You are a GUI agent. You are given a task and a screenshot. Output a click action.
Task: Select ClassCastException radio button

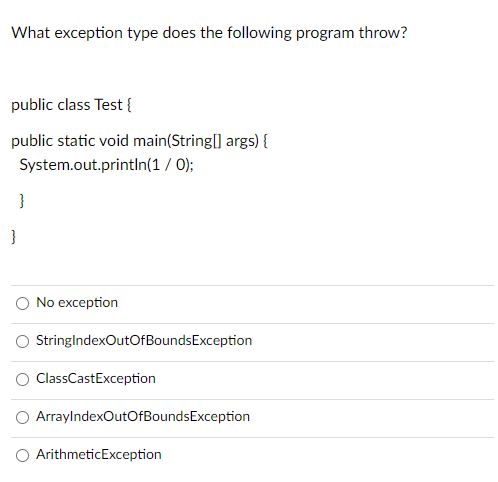coord(22,379)
